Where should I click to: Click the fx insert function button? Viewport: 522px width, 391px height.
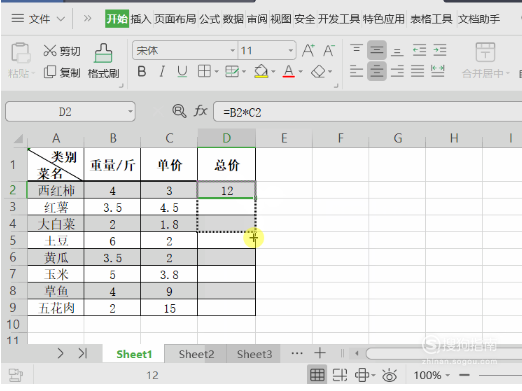pyautogui.click(x=200, y=111)
